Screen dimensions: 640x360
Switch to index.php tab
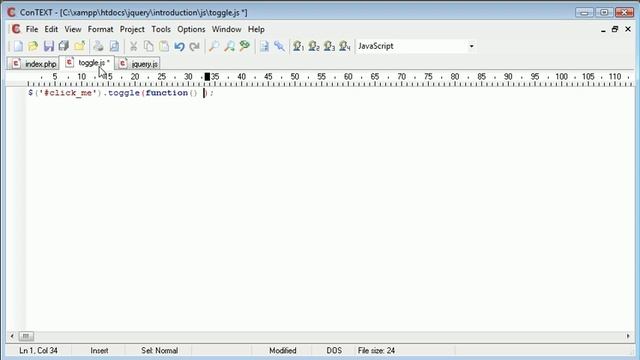click(34, 64)
